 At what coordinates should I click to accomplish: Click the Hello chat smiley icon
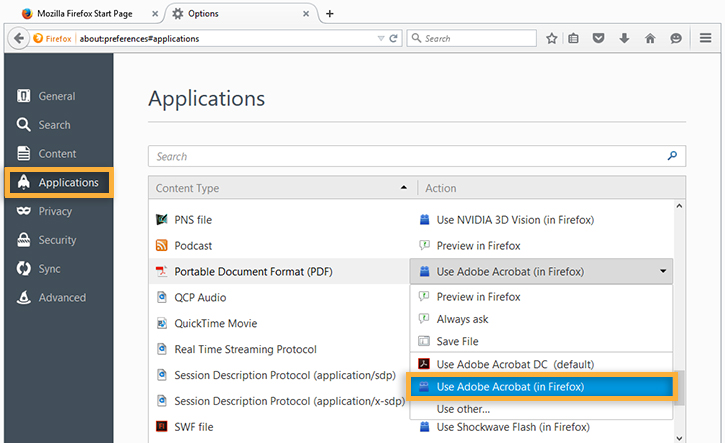tap(676, 38)
